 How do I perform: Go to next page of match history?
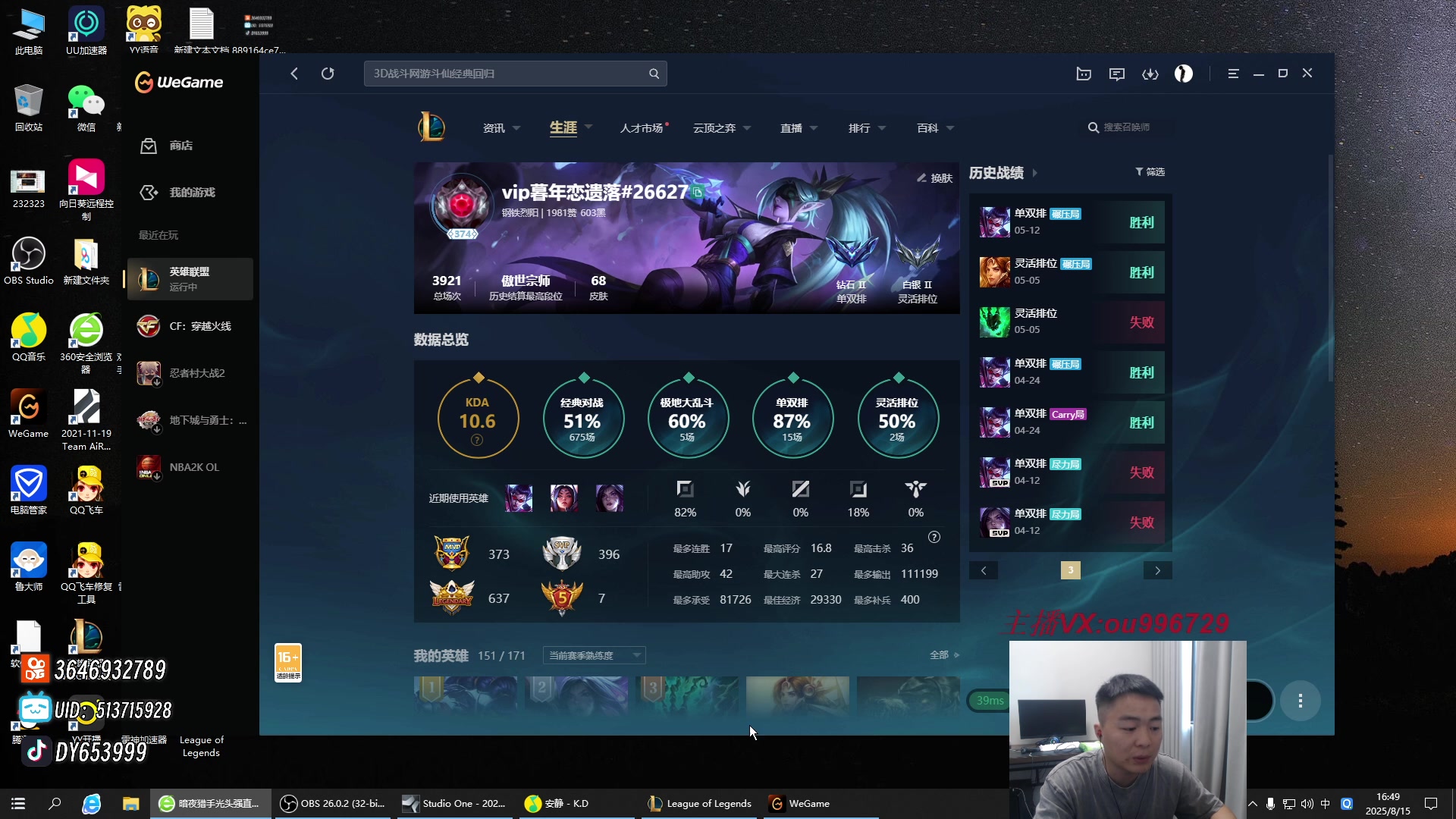click(x=1157, y=570)
